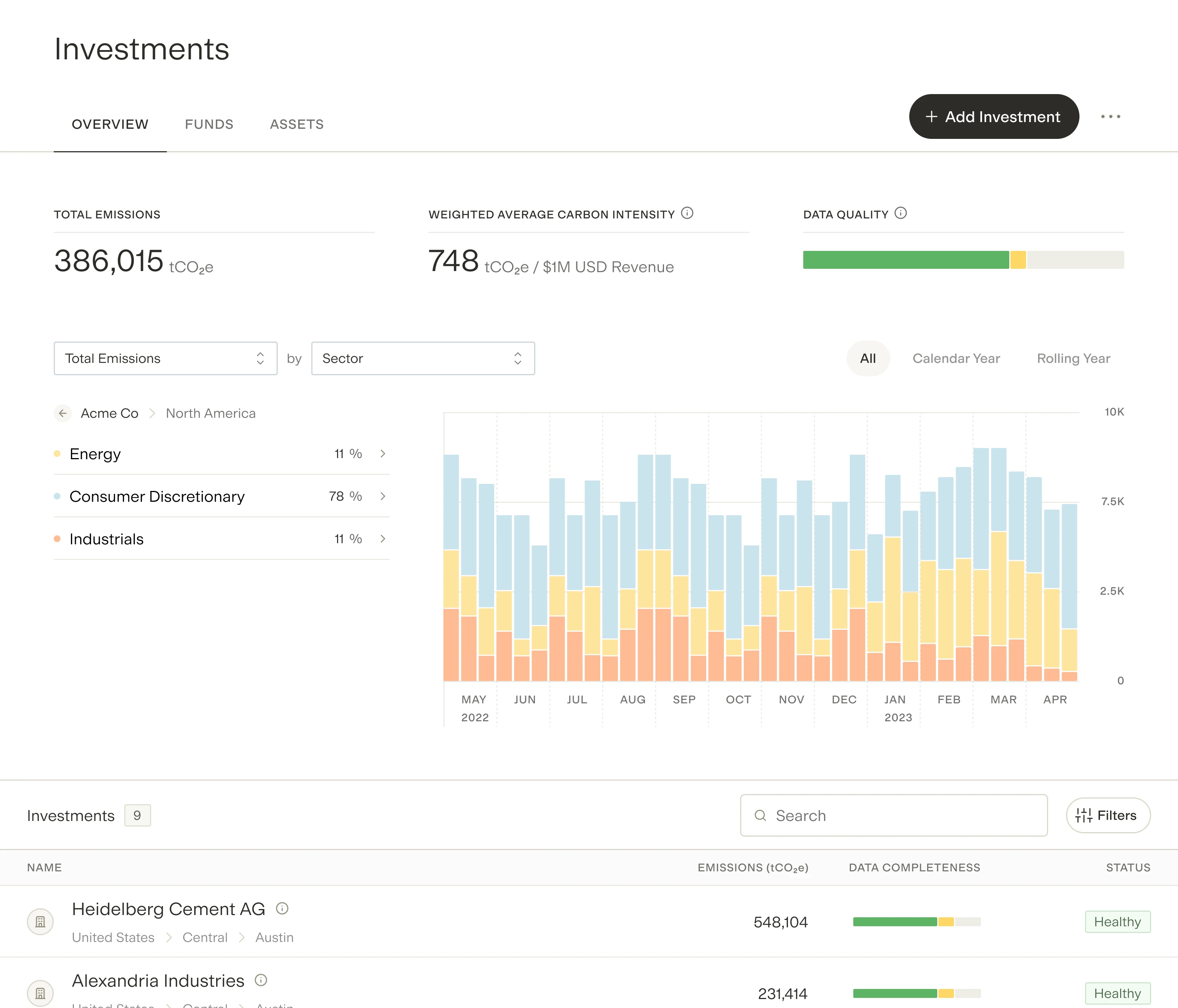Screen dimensions: 1178x1008
Task: Click the Add Investment button
Action: pos(994,116)
